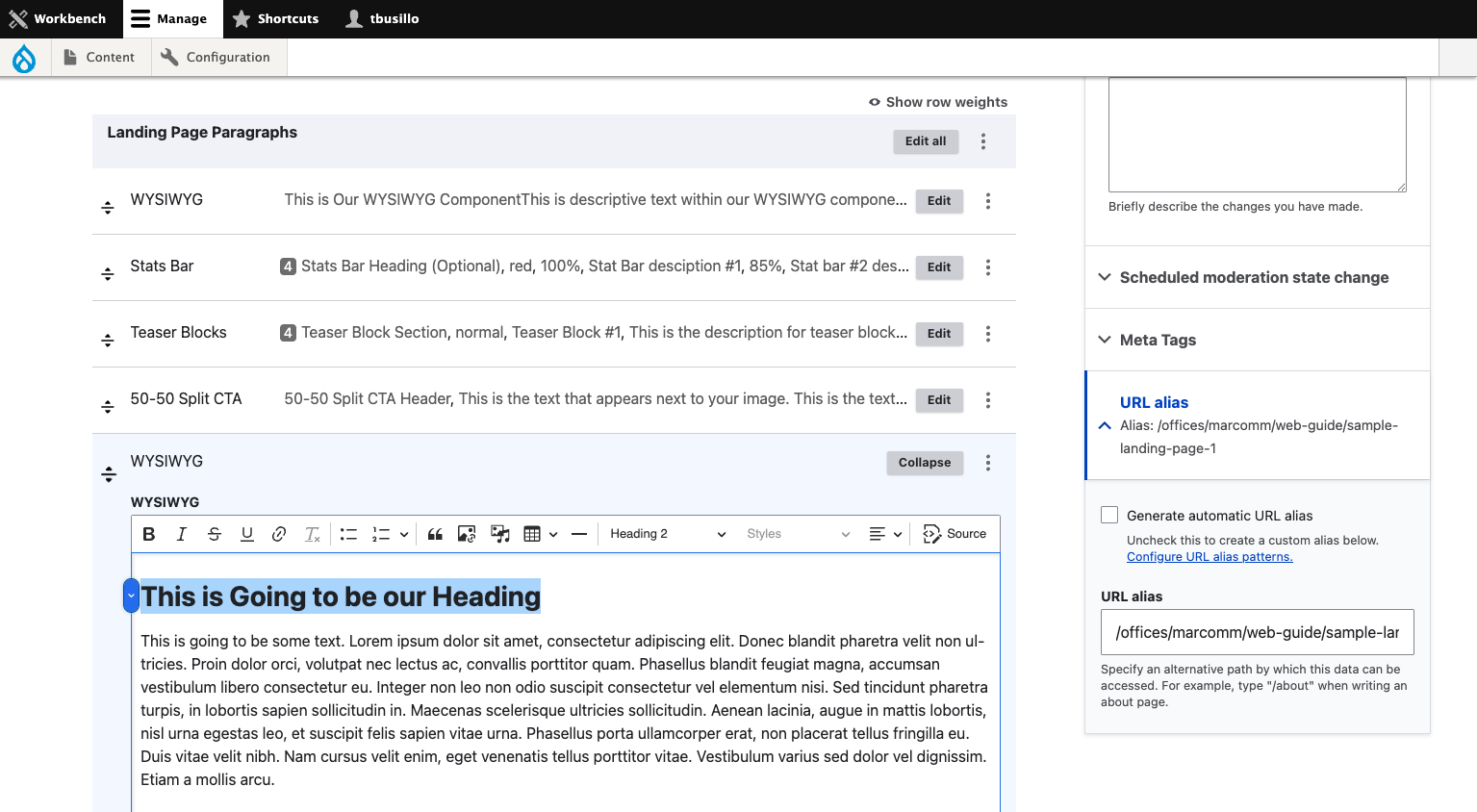Switch the editor to Source view
The width and height of the screenshot is (1477, 812).
click(x=955, y=534)
